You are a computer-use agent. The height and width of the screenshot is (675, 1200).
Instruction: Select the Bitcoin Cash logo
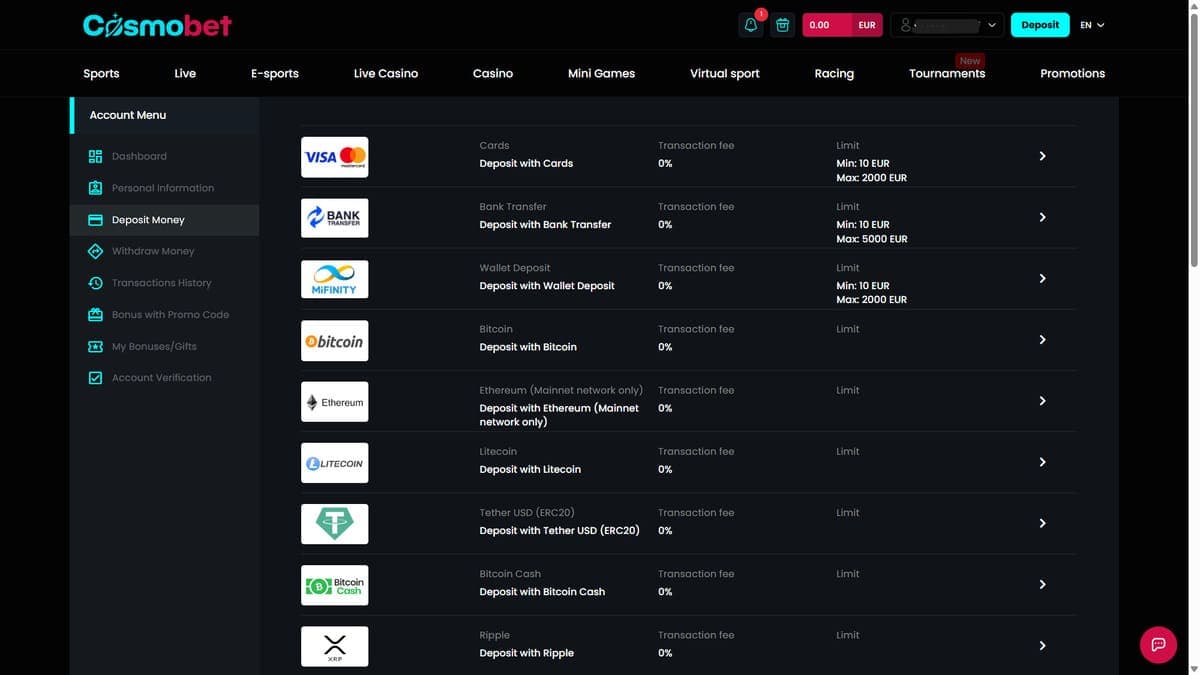click(335, 585)
